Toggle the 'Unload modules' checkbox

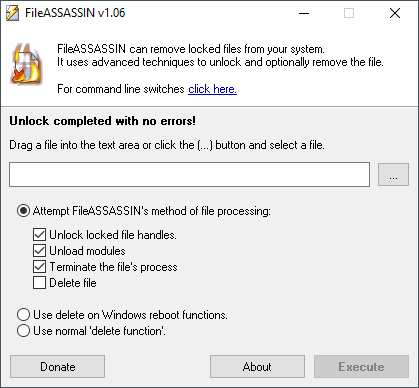[x=39, y=251]
